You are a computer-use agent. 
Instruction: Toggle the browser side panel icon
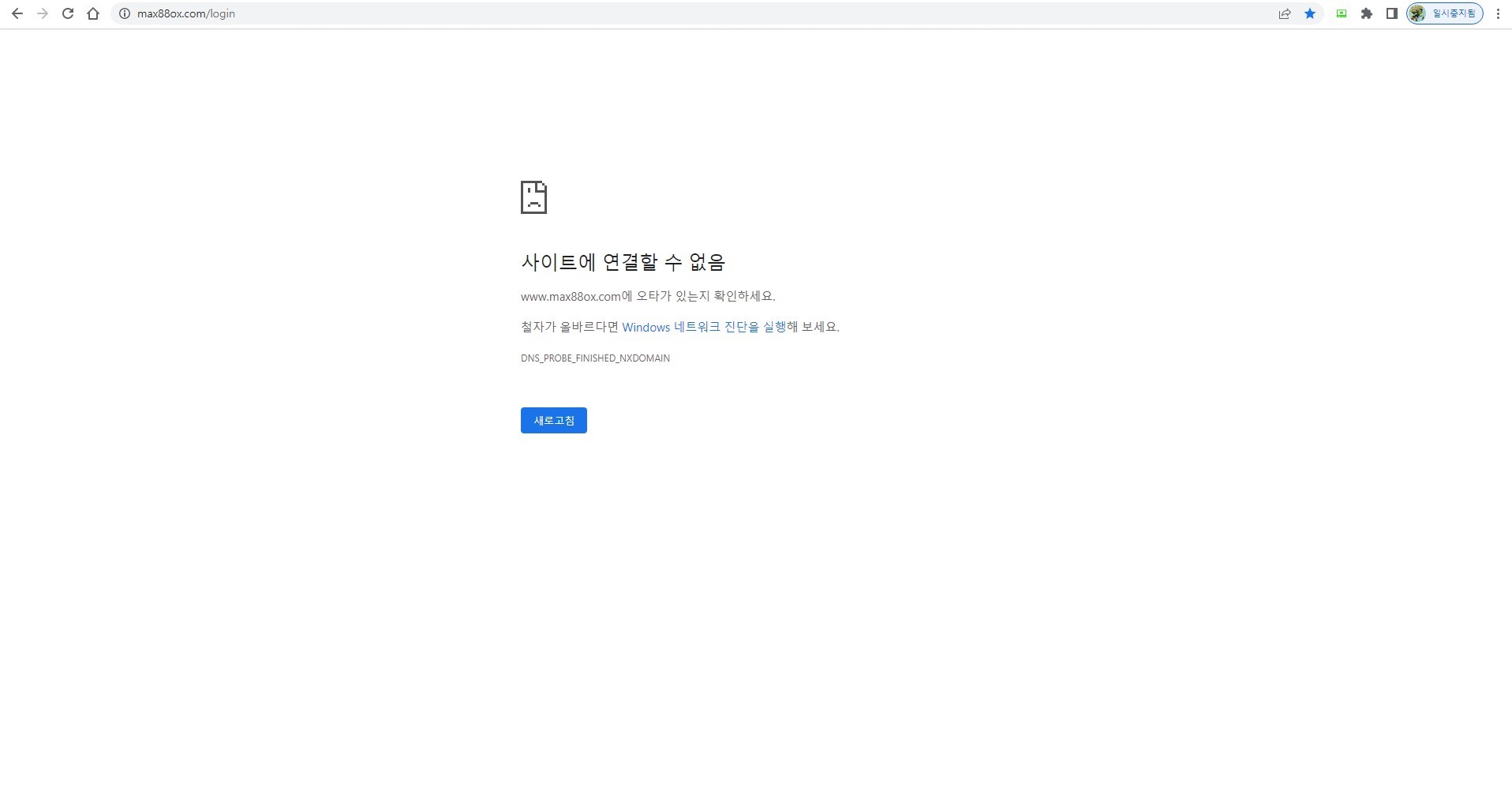point(1392,13)
